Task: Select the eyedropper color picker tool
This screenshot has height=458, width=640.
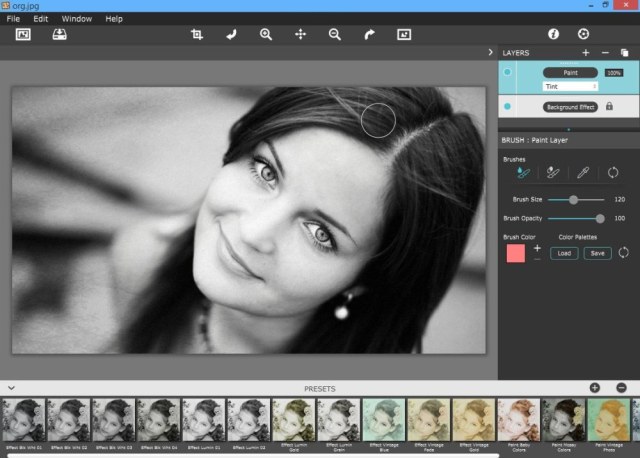Action: 583,173
